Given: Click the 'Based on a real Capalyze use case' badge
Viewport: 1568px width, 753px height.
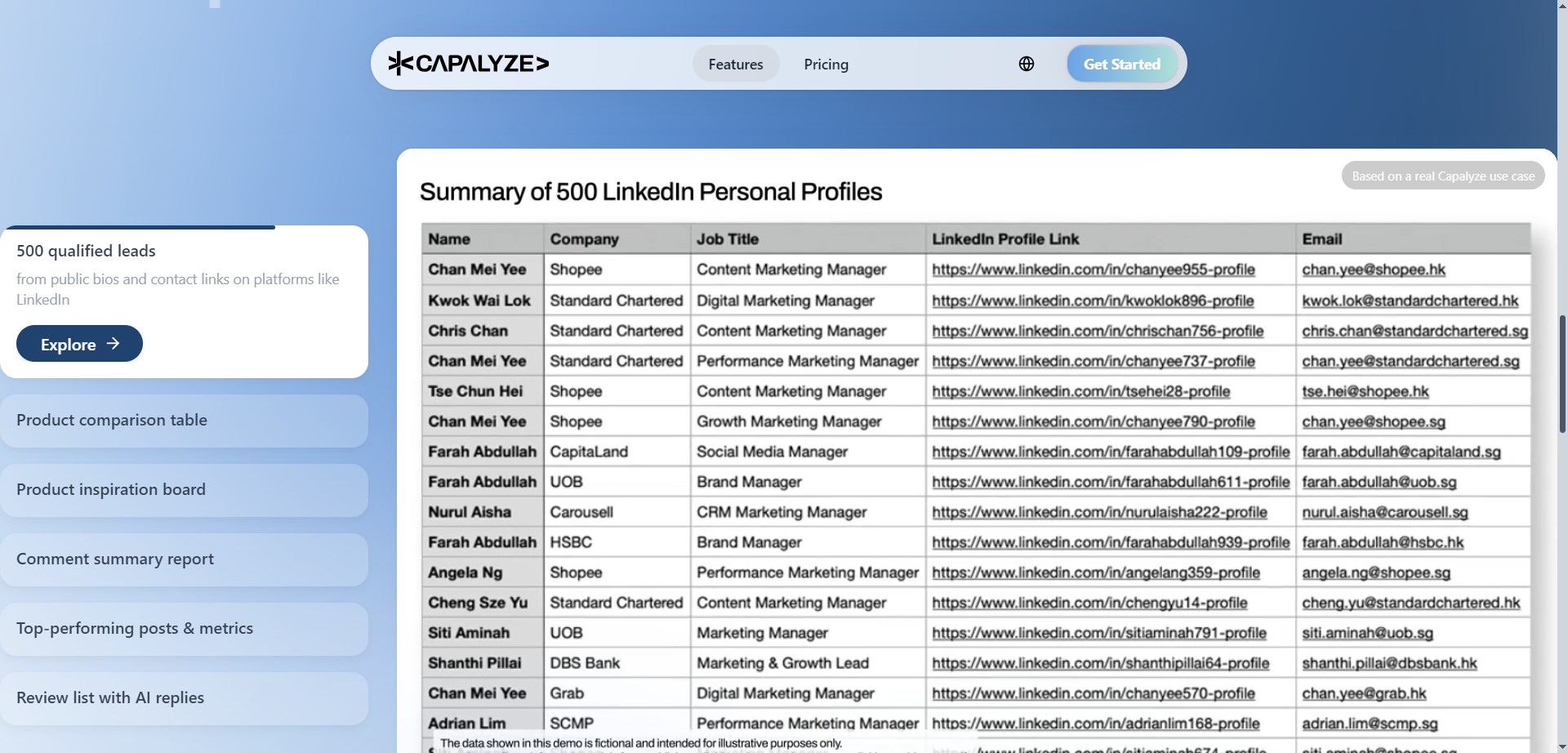Looking at the screenshot, I should (x=1443, y=176).
